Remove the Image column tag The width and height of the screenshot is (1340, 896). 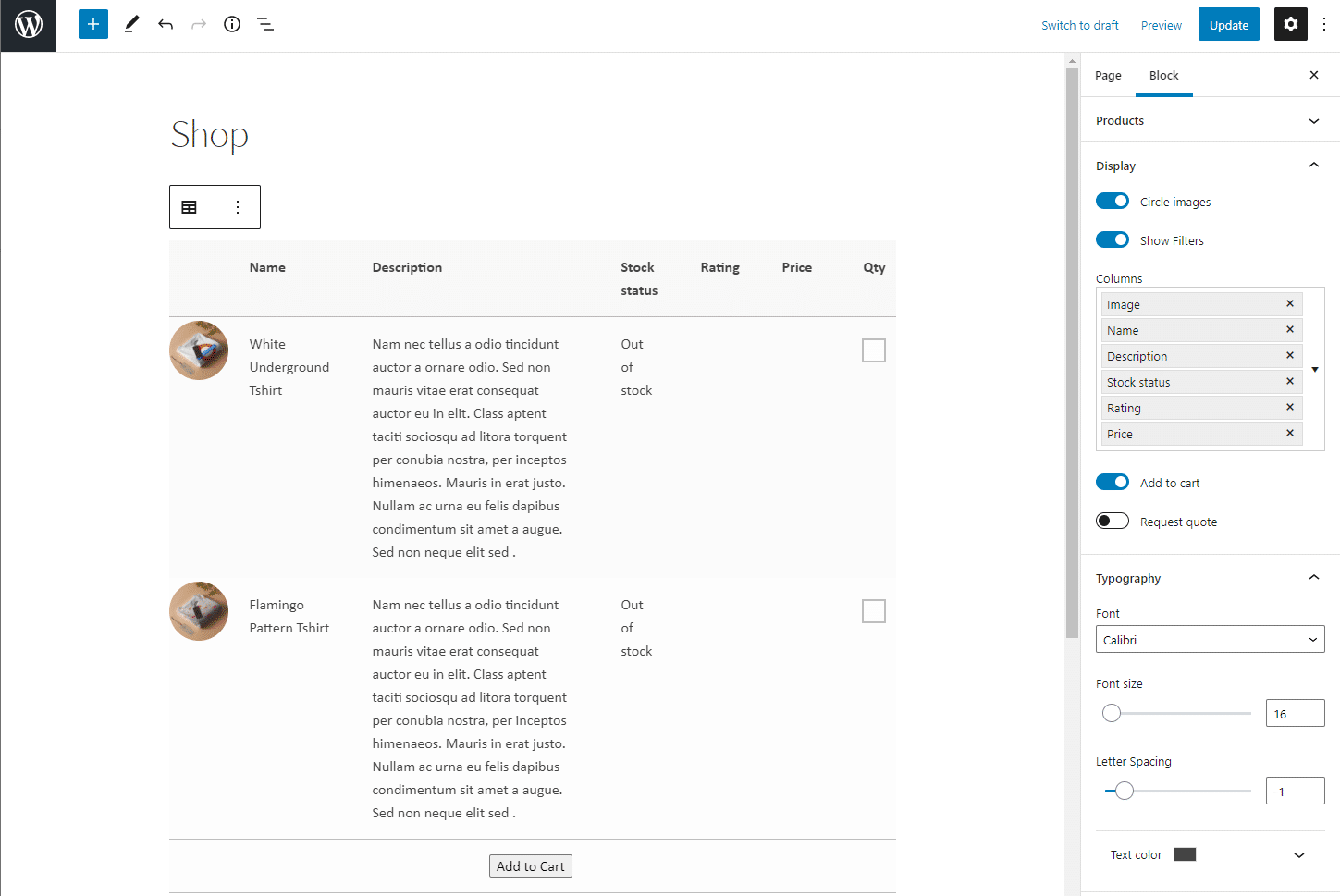coord(1290,303)
